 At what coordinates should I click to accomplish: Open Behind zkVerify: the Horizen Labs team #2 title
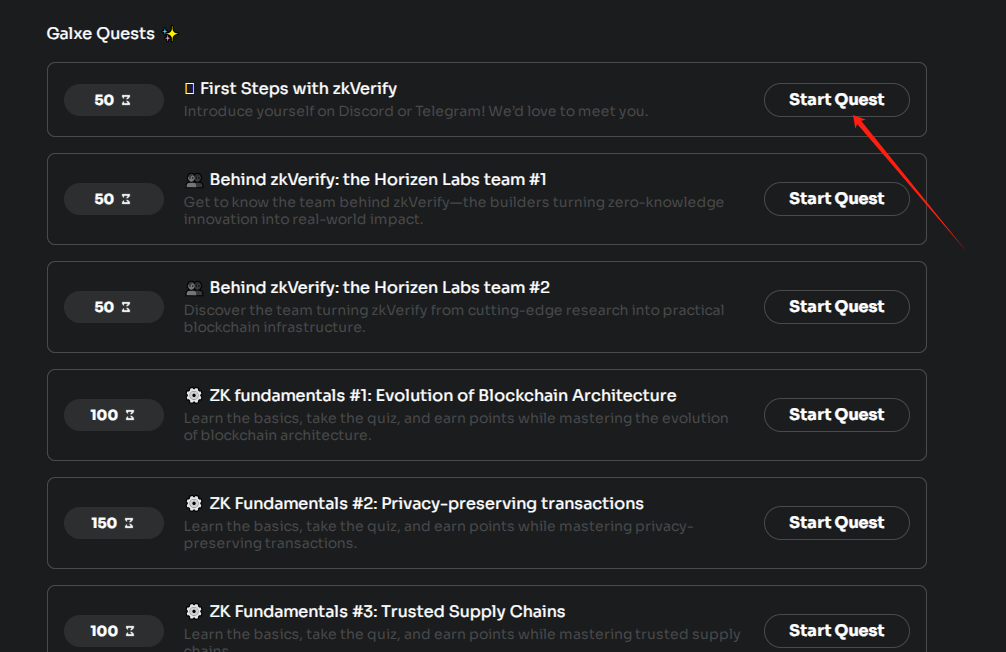tap(380, 287)
